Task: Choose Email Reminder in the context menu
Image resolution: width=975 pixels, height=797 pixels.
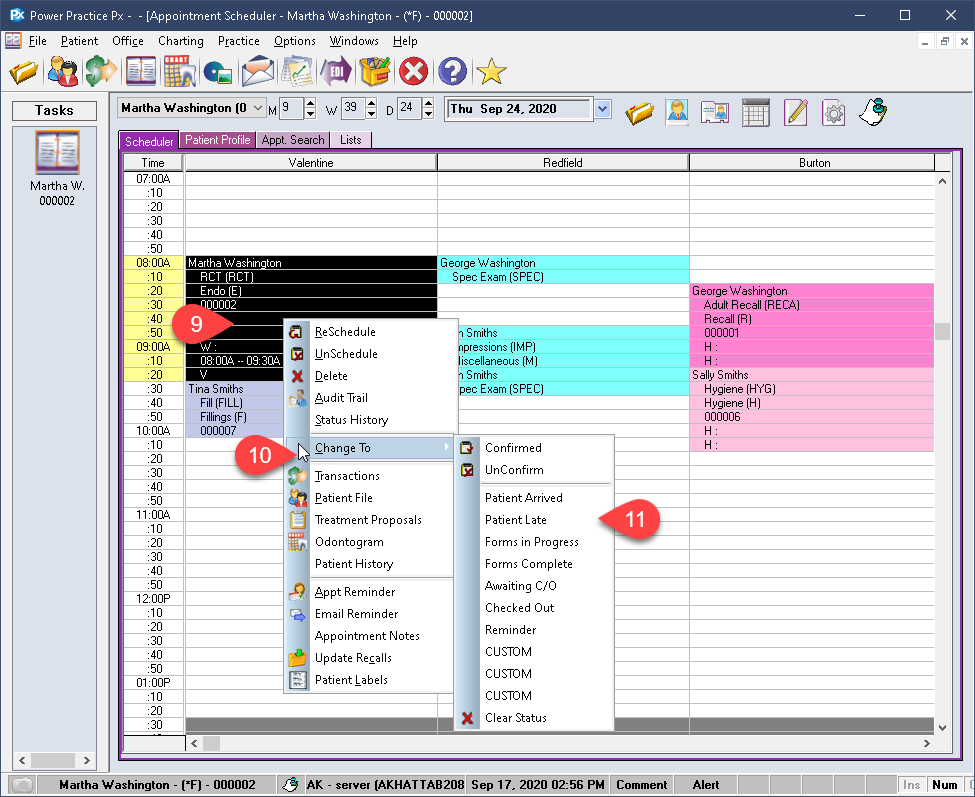Action: [x=356, y=614]
